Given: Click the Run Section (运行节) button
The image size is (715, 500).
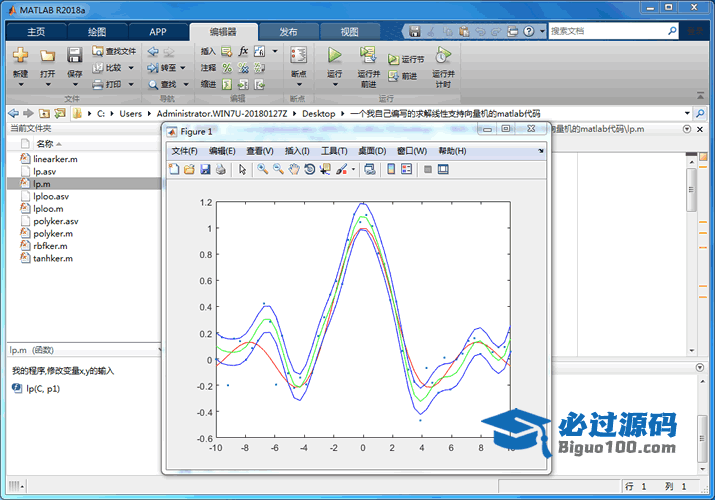Looking at the screenshot, I should 406,59.
